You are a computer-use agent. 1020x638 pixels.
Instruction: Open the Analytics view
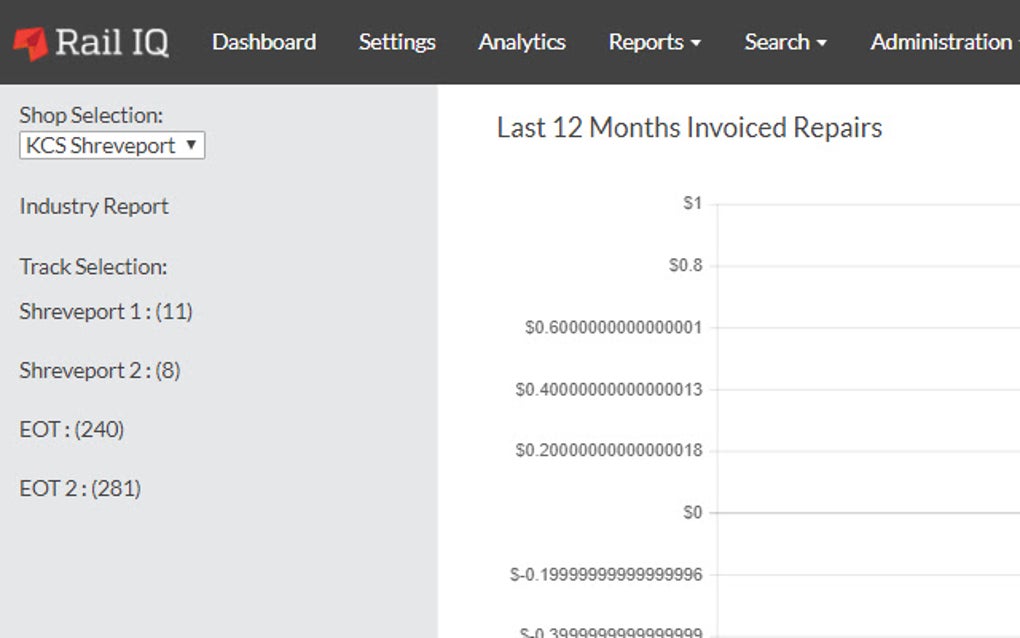tap(522, 42)
